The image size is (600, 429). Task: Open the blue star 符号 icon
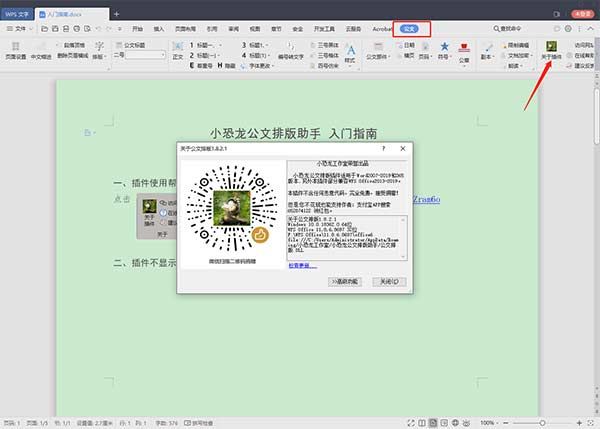tap(444, 51)
